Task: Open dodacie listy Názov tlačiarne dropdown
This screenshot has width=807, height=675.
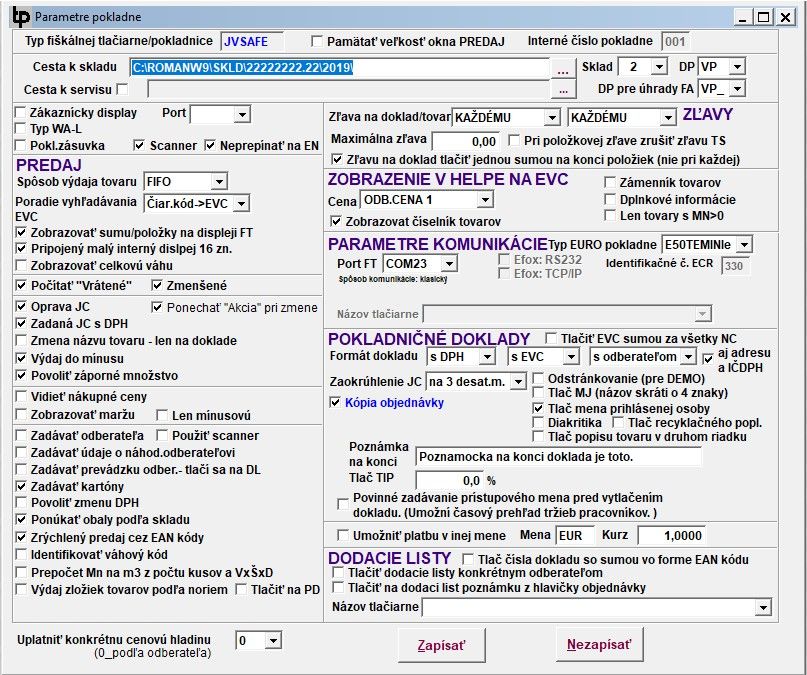Action: pos(763,607)
